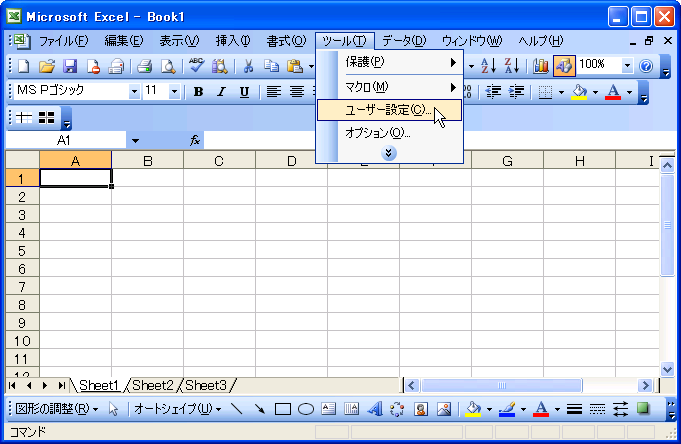Click the Decrease Indent icon

(493, 92)
